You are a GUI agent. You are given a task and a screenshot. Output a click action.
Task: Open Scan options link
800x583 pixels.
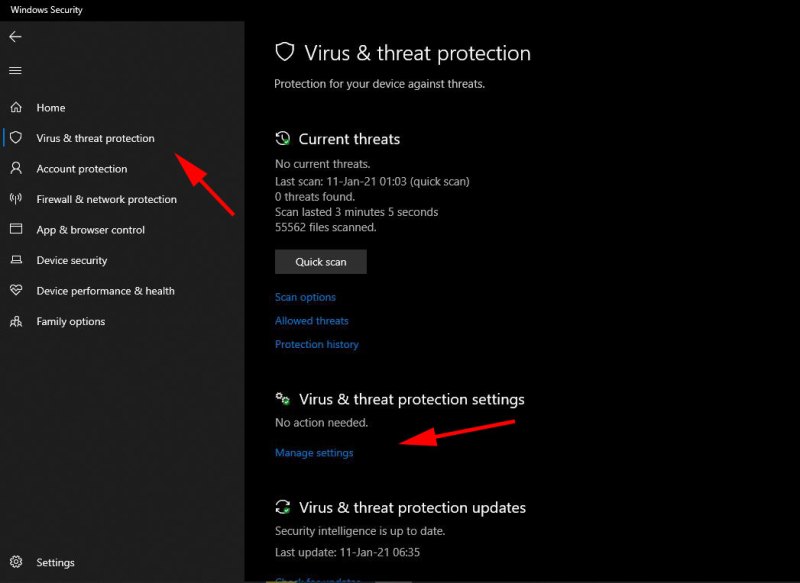305,297
